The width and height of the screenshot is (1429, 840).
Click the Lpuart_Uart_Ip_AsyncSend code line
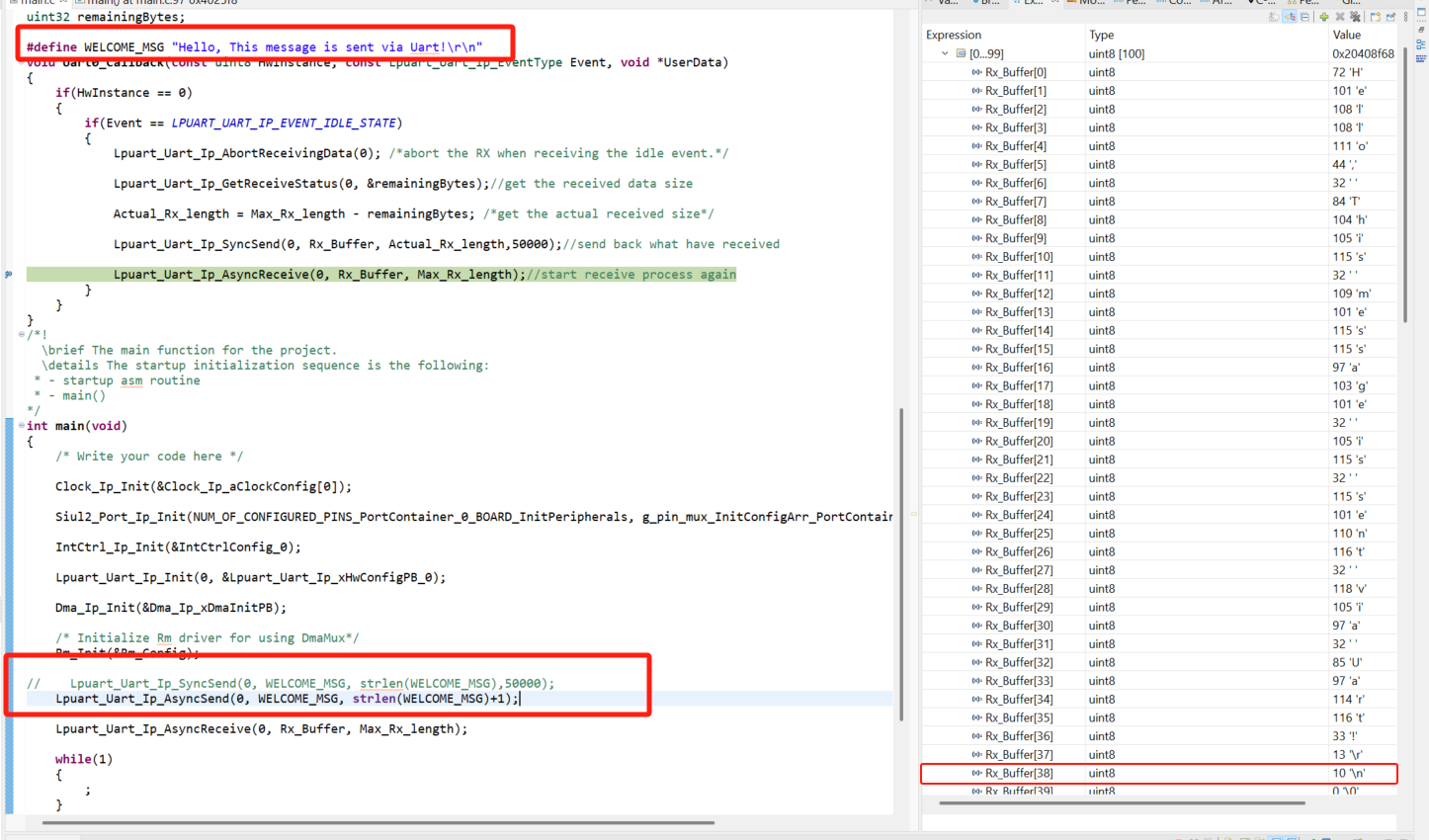(287, 699)
